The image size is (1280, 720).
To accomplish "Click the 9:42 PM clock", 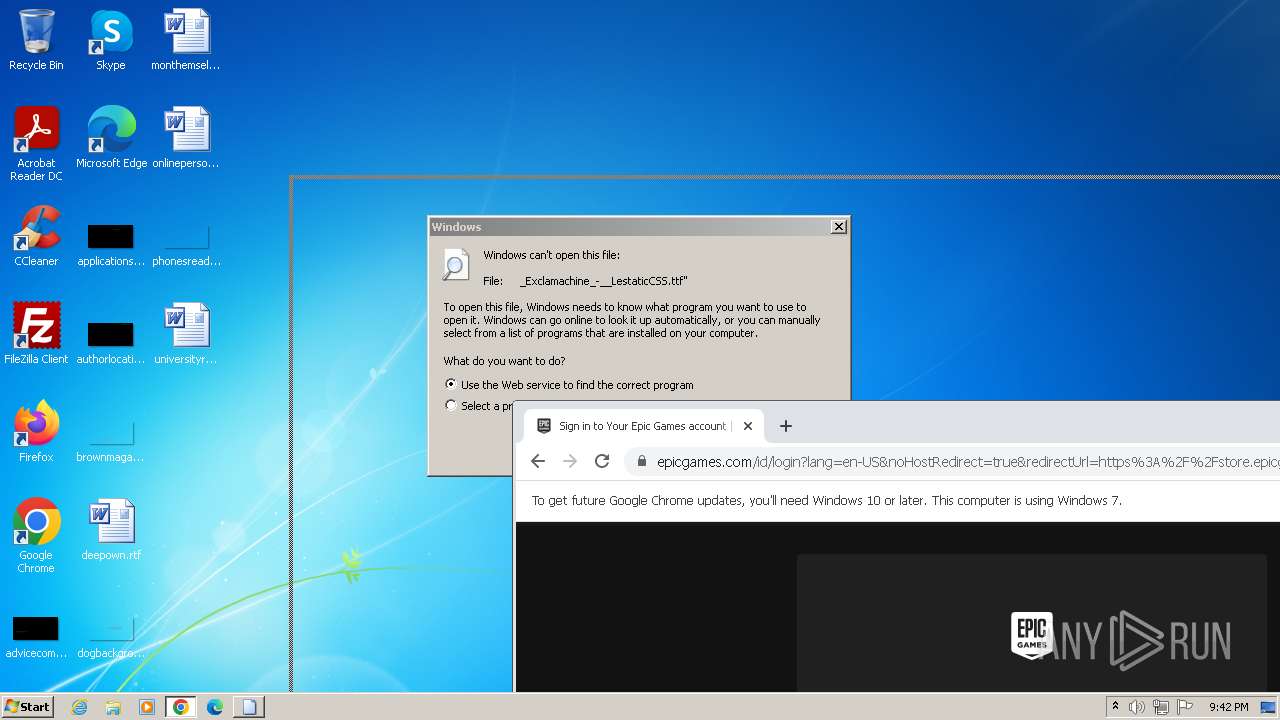I will click(x=1228, y=707).
